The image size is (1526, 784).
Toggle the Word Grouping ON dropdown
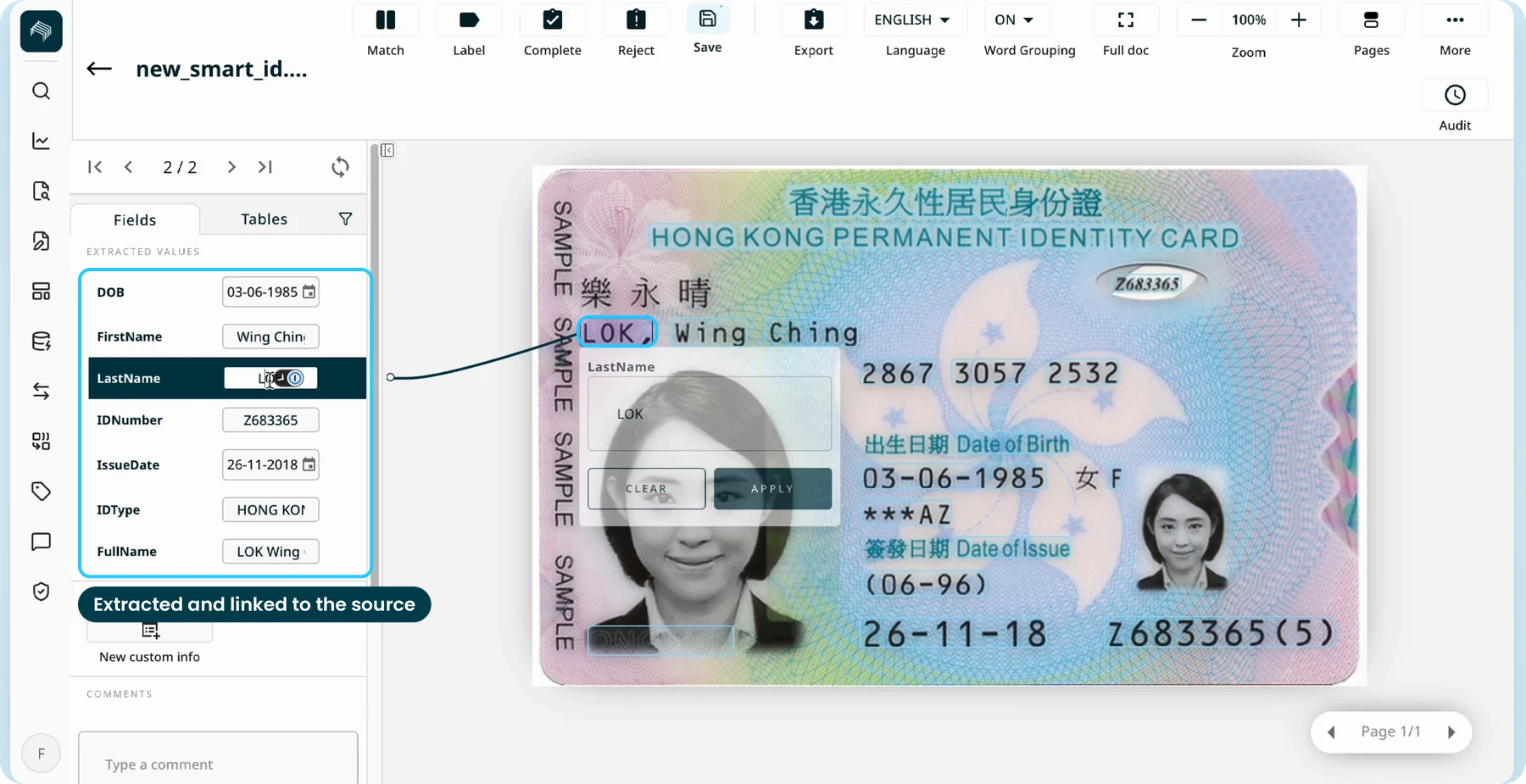pyautogui.click(x=1016, y=19)
